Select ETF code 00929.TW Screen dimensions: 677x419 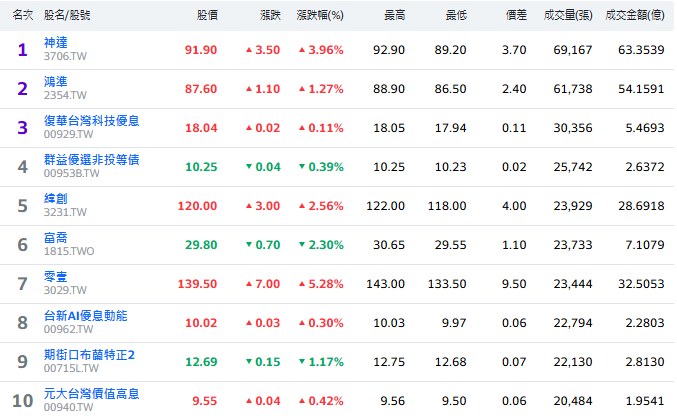68,134
